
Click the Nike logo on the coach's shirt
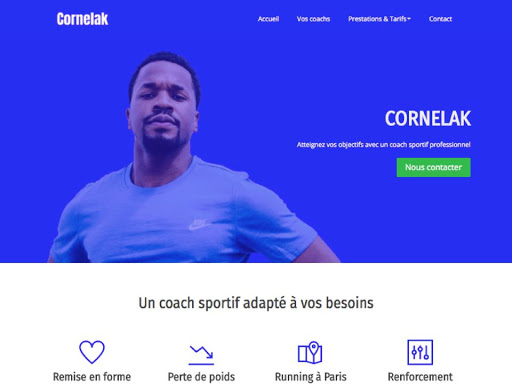click(x=199, y=224)
